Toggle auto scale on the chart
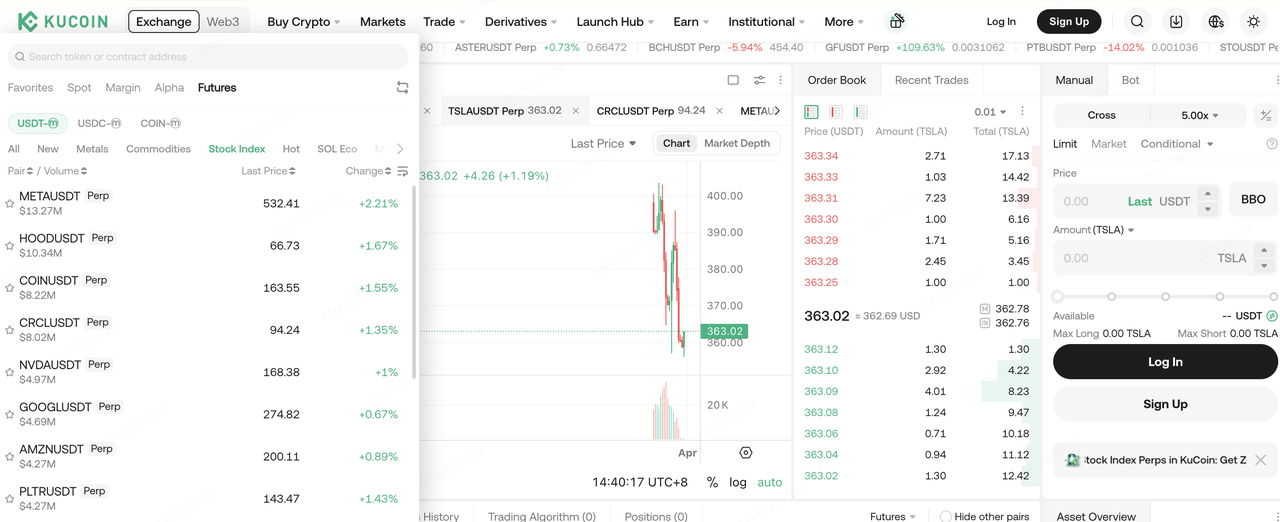Screen dimensions: 1280x522 click(769, 482)
